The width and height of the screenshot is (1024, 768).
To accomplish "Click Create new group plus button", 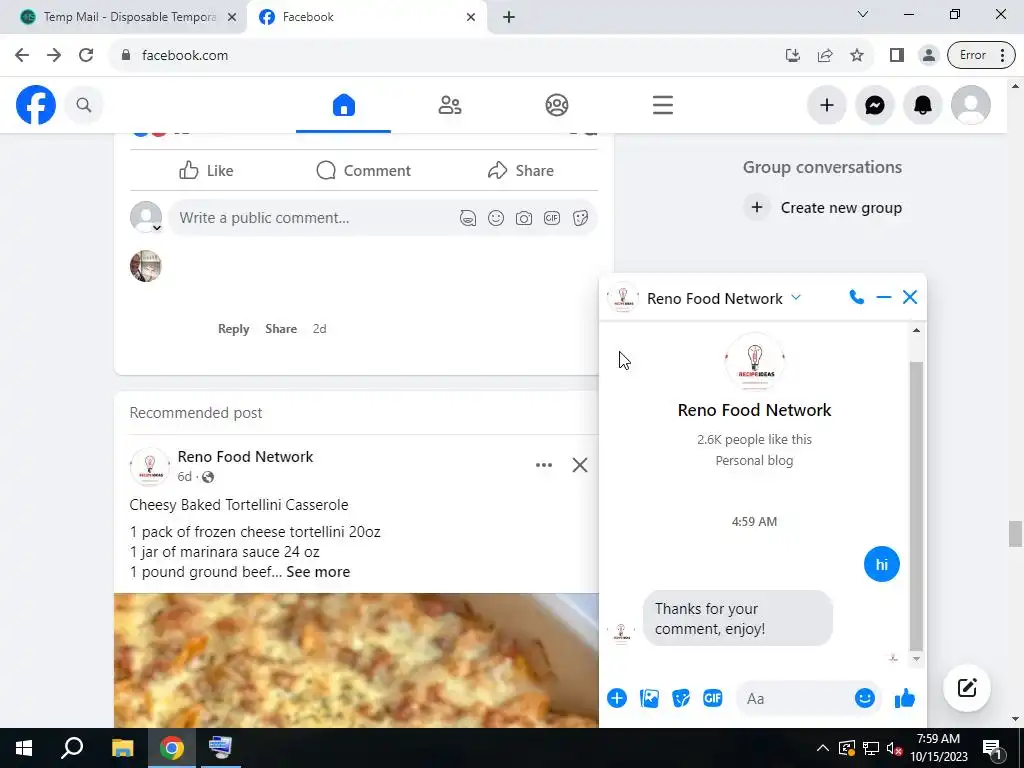I will (756, 208).
